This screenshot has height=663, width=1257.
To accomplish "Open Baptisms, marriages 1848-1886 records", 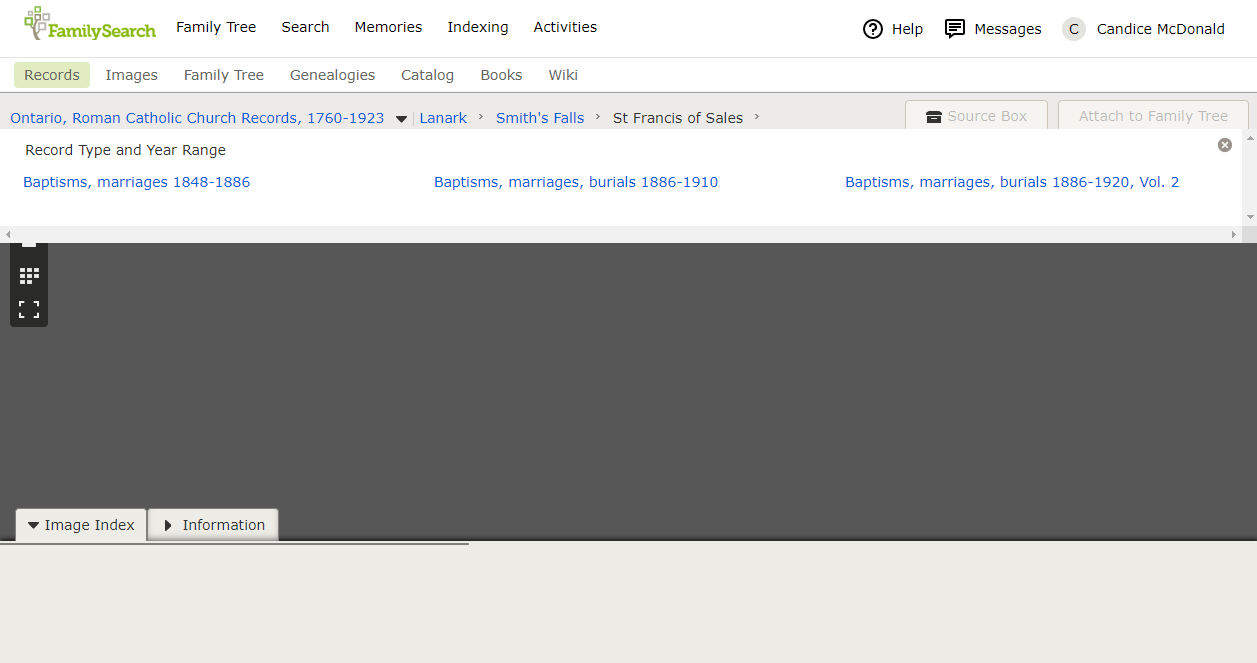I will click(x=136, y=182).
